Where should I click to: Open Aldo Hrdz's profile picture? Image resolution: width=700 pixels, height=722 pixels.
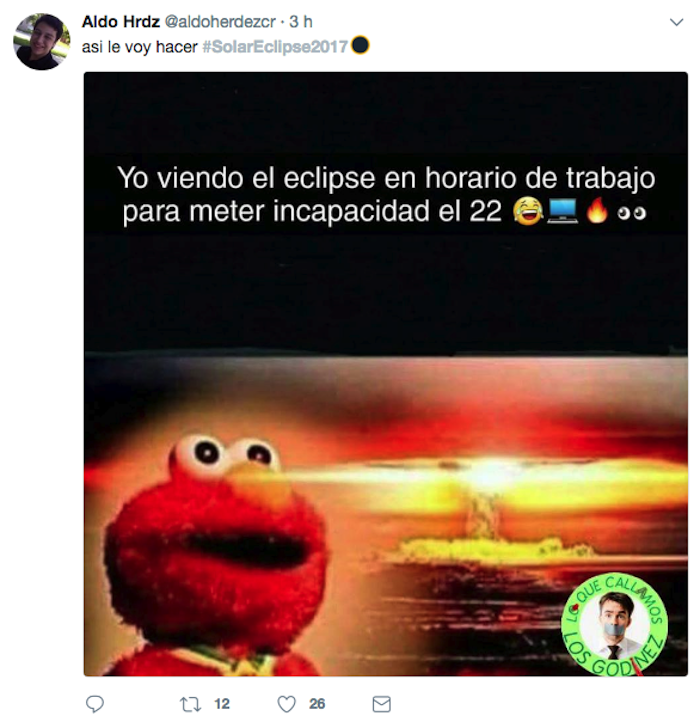click(x=41, y=41)
